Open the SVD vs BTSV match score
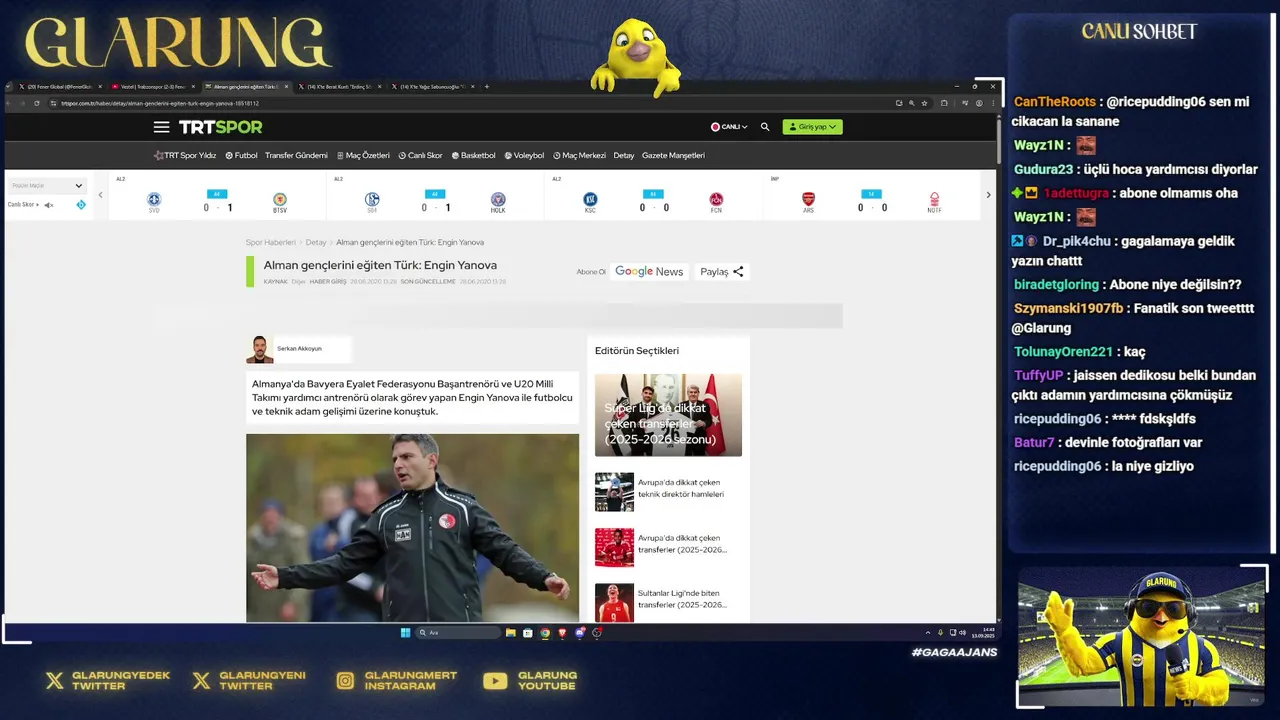1280x720 pixels. 217,208
